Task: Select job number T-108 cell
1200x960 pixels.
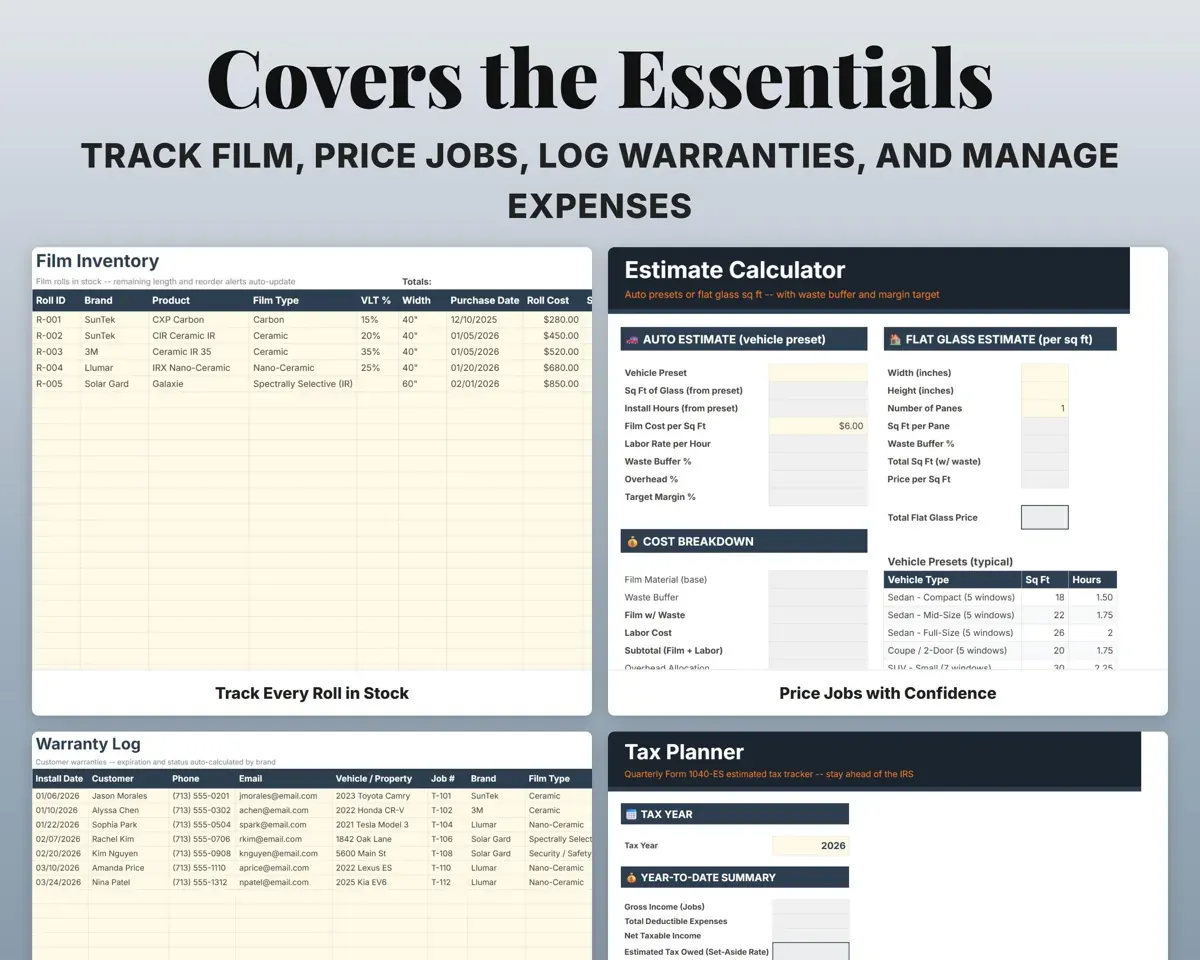Action: [449, 854]
